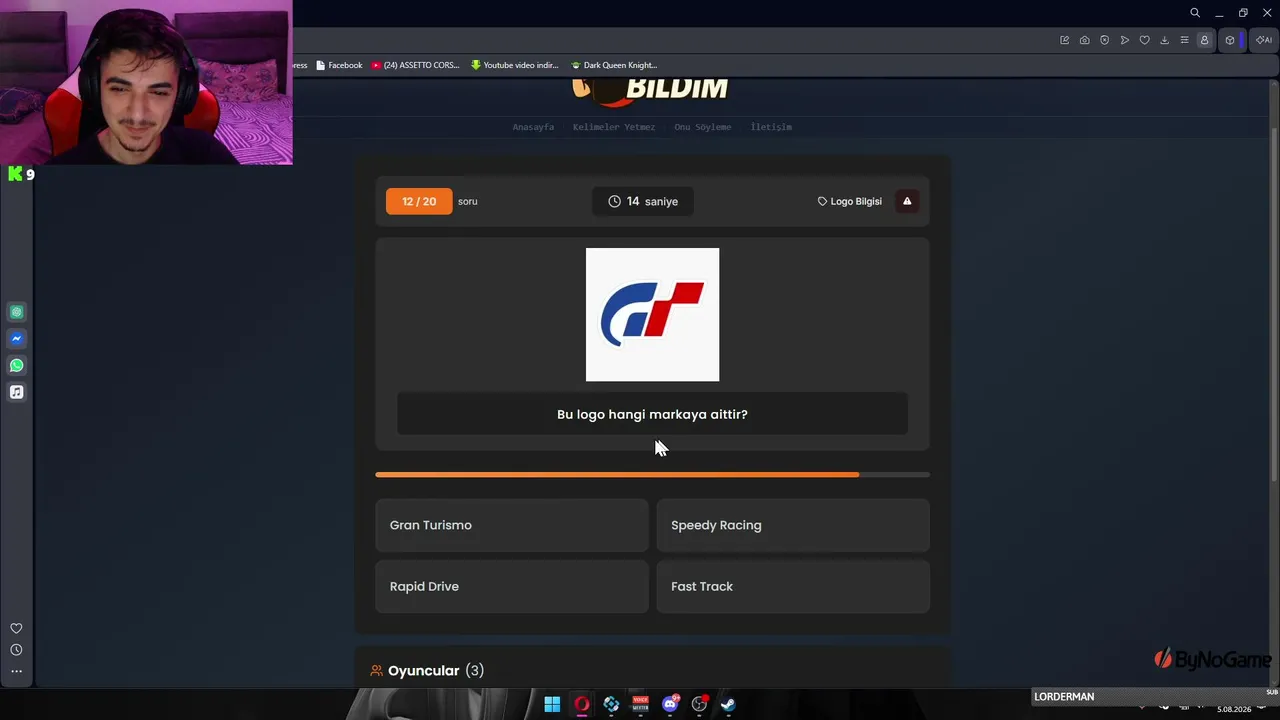The width and height of the screenshot is (1280, 720).
Task: Open the Facebook bookmark
Action: coord(339,65)
